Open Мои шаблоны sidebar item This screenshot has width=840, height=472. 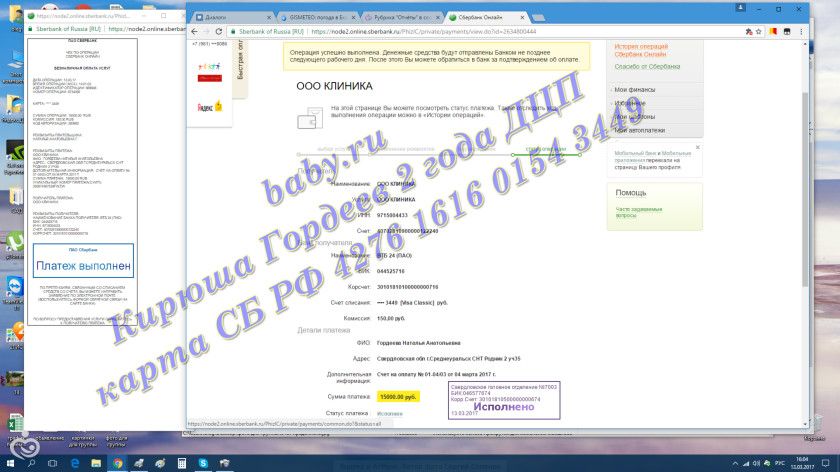(634, 116)
